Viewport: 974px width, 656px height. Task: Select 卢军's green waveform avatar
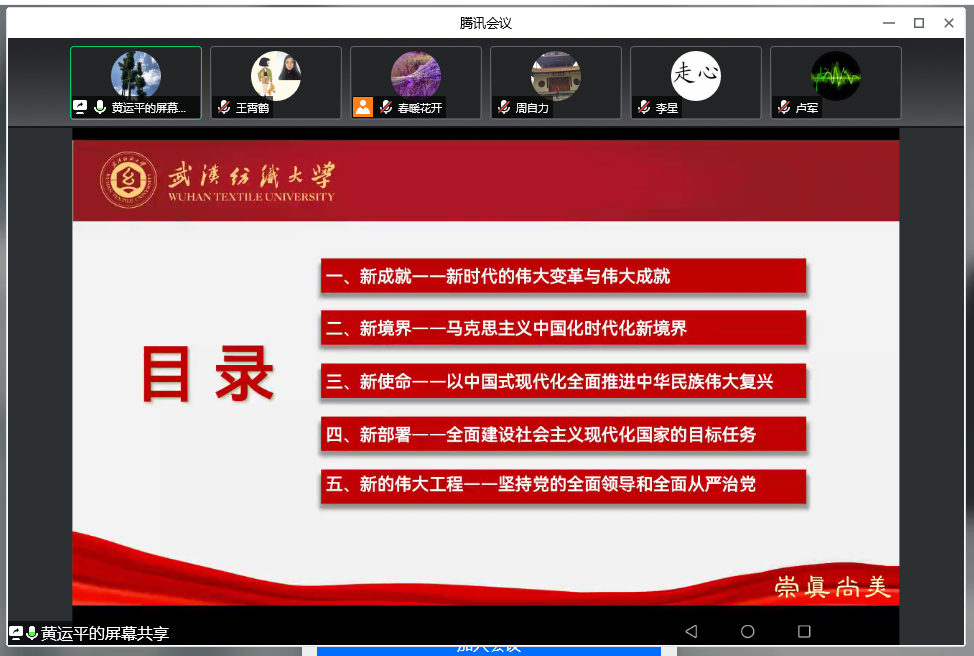(835, 76)
